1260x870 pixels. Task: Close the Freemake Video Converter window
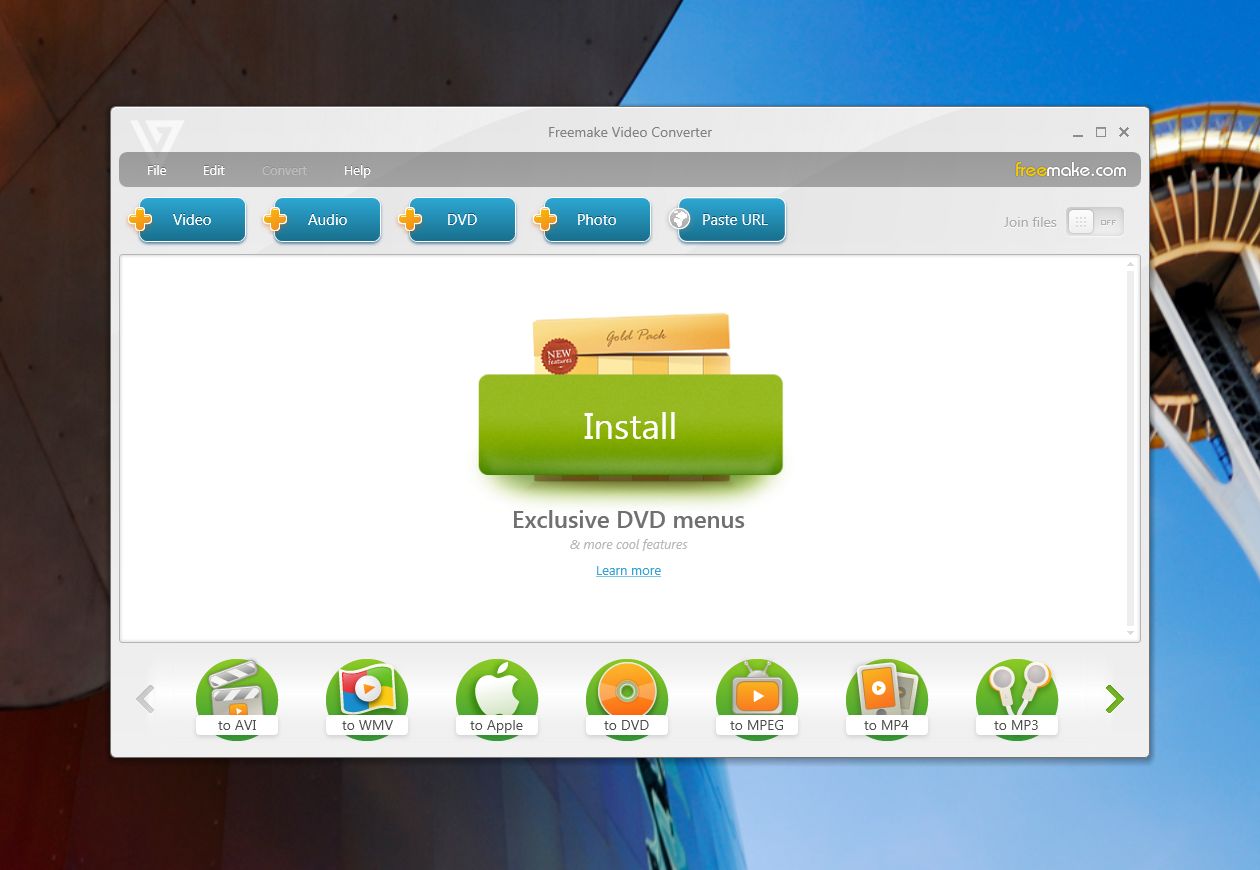pyautogui.click(x=1124, y=132)
